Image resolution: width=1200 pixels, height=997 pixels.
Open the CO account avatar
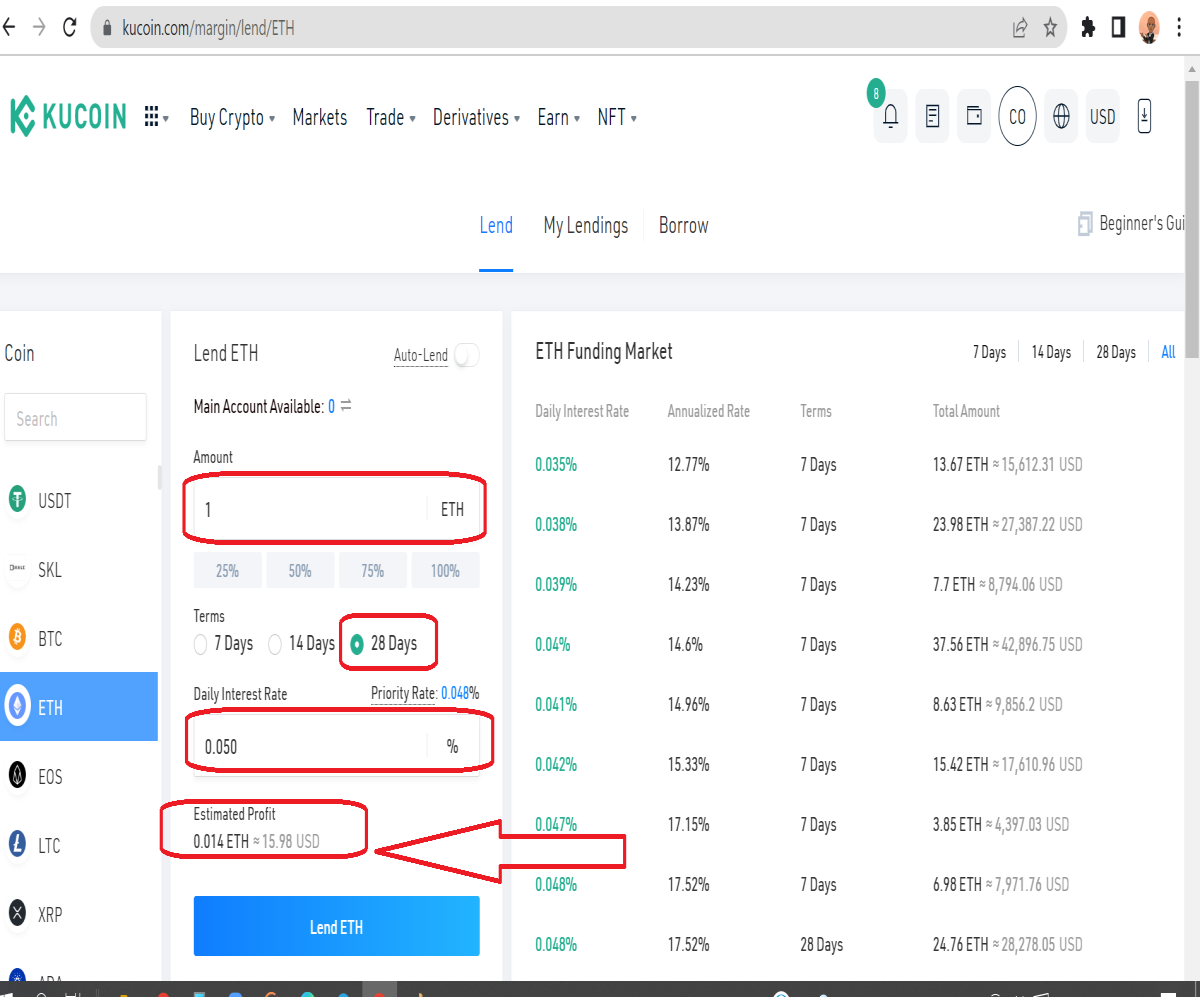click(x=1017, y=117)
